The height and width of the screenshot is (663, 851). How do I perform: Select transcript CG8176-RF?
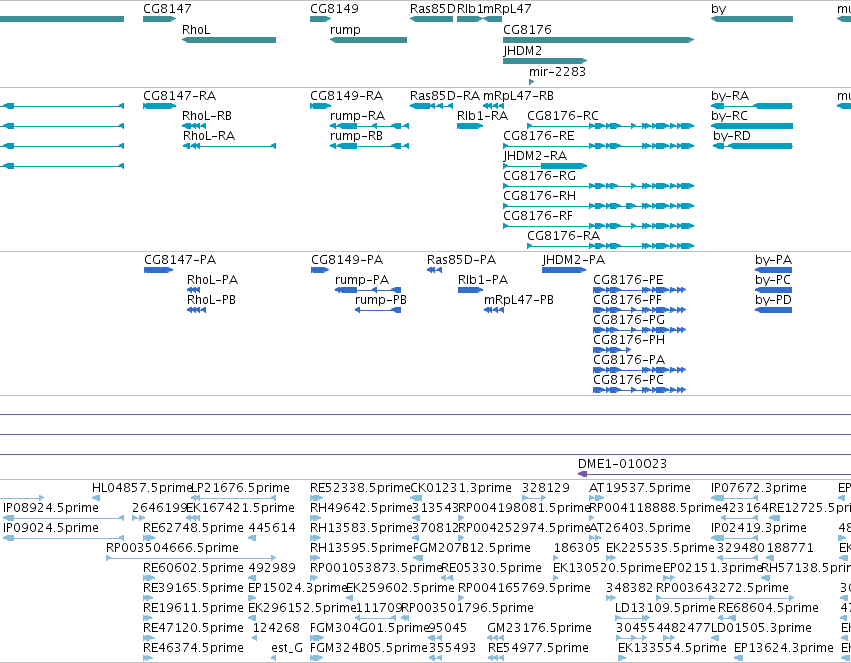click(x=538, y=216)
